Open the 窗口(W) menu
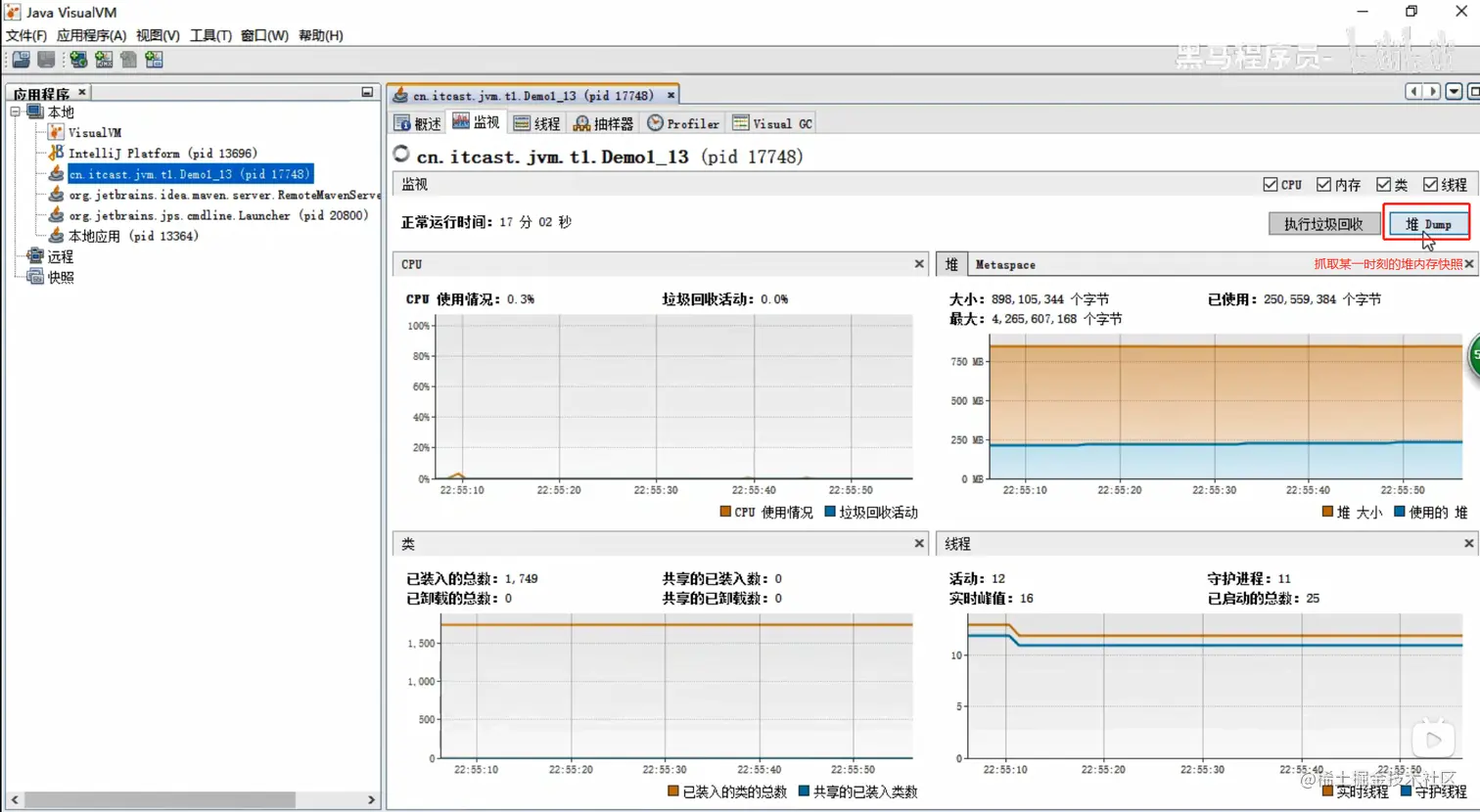The width and height of the screenshot is (1480, 812). 264,35
